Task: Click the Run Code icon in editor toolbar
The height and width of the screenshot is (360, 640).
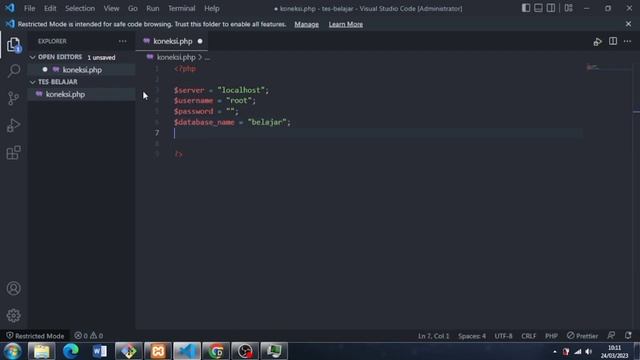Action: [598, 42]
